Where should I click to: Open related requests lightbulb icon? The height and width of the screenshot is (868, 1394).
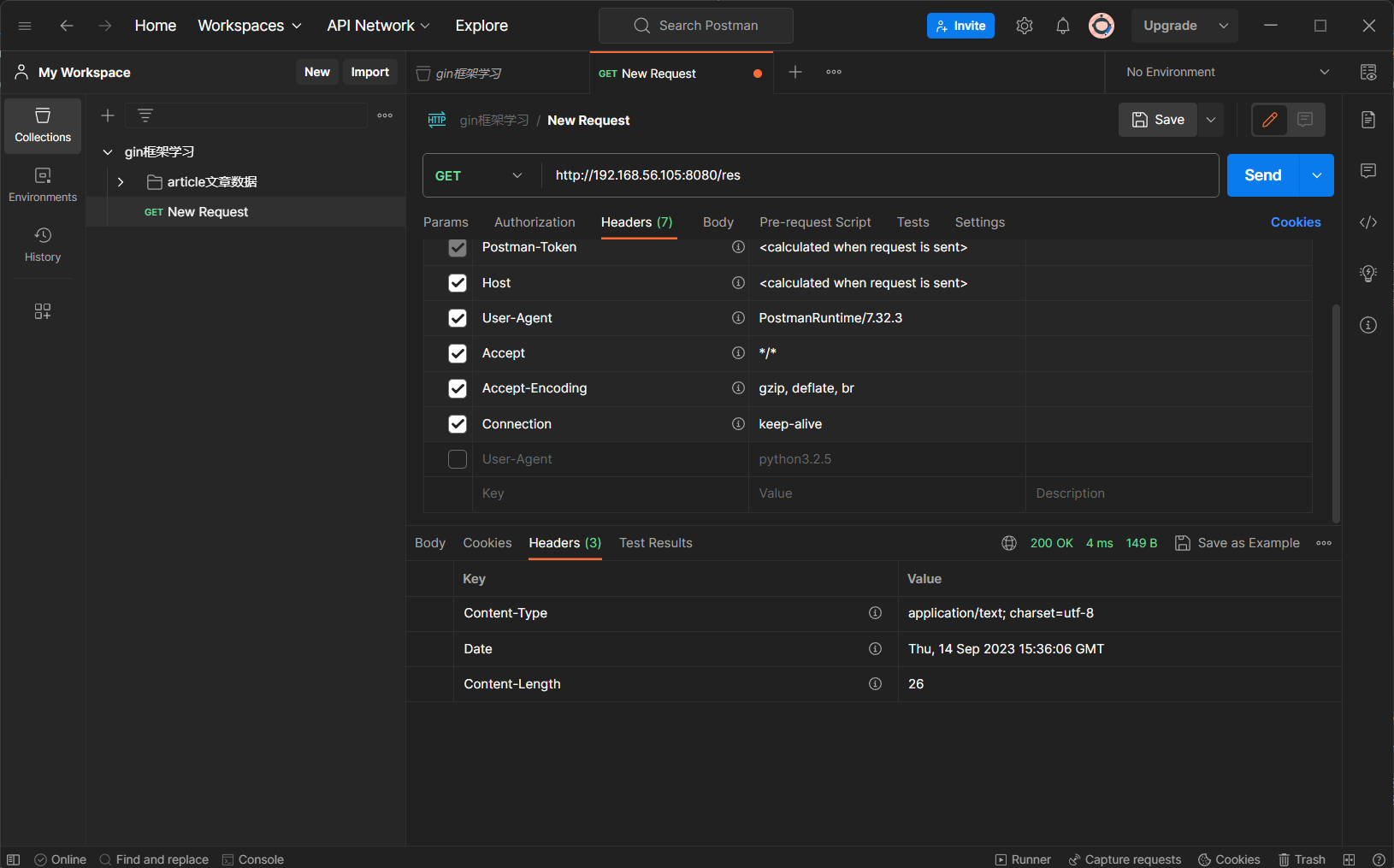(1368, 274)
